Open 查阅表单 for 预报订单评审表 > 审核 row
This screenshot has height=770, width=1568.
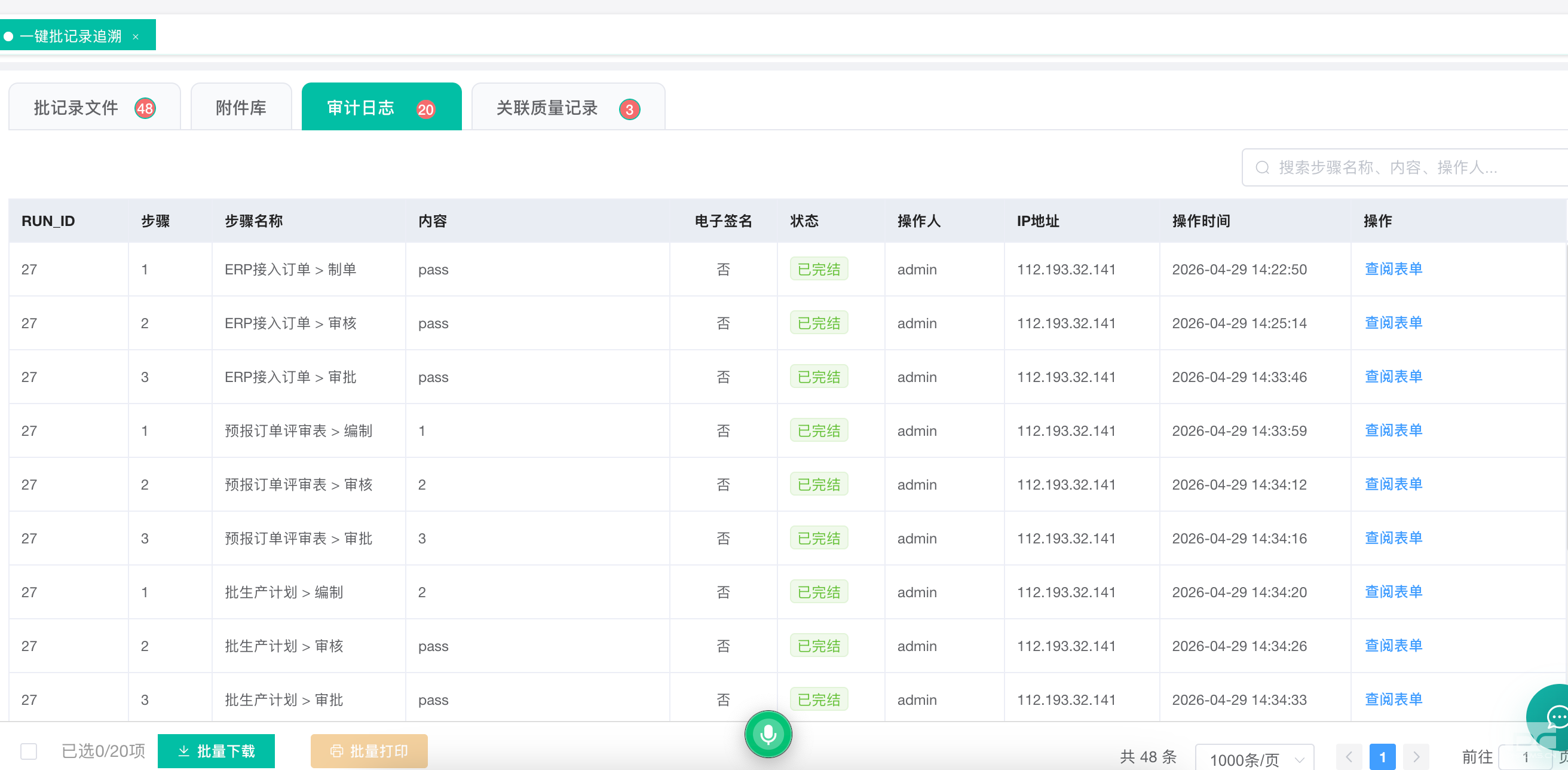coord(1393,484)
